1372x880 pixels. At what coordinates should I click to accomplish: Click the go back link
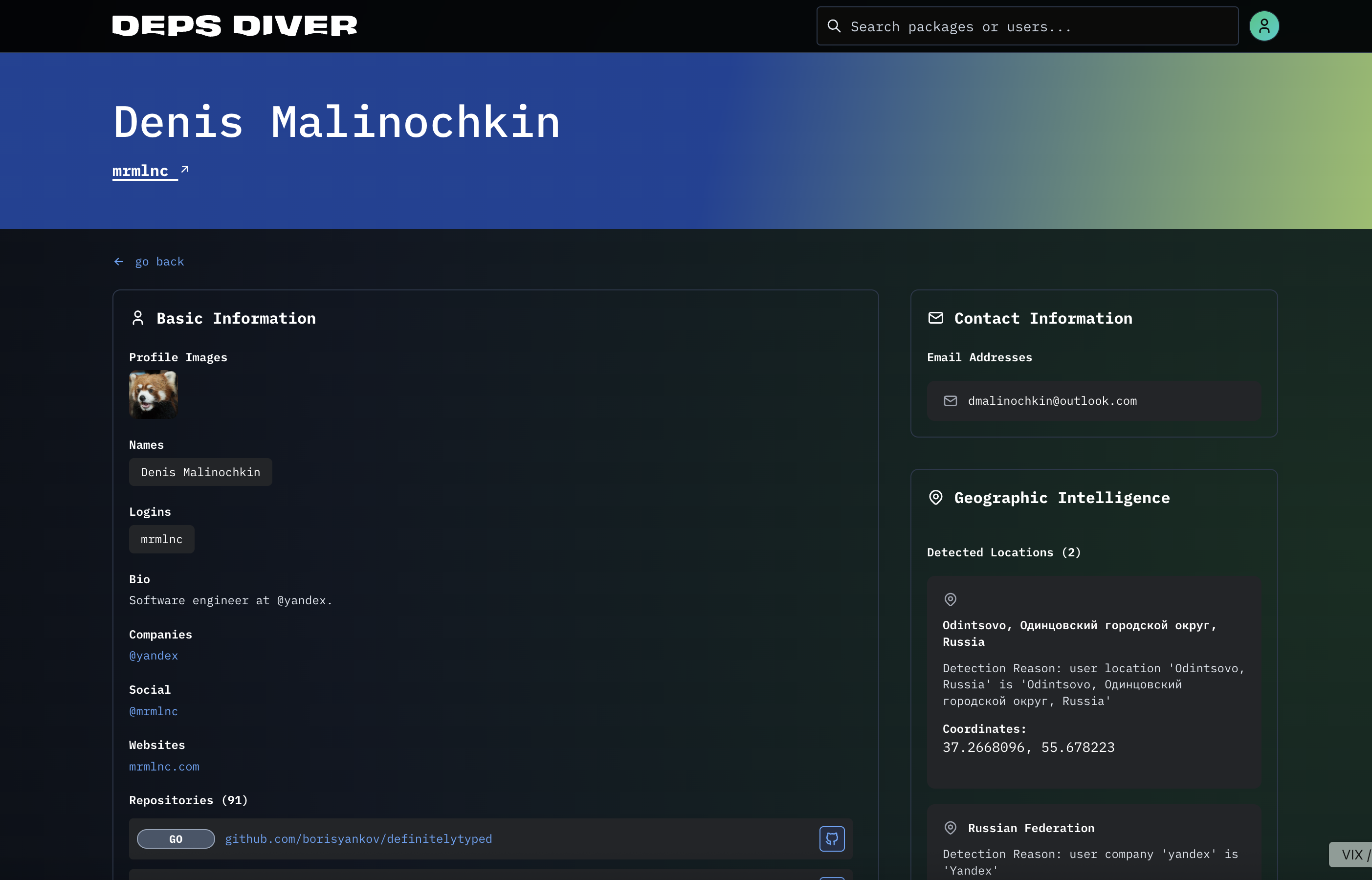point(159,262)
